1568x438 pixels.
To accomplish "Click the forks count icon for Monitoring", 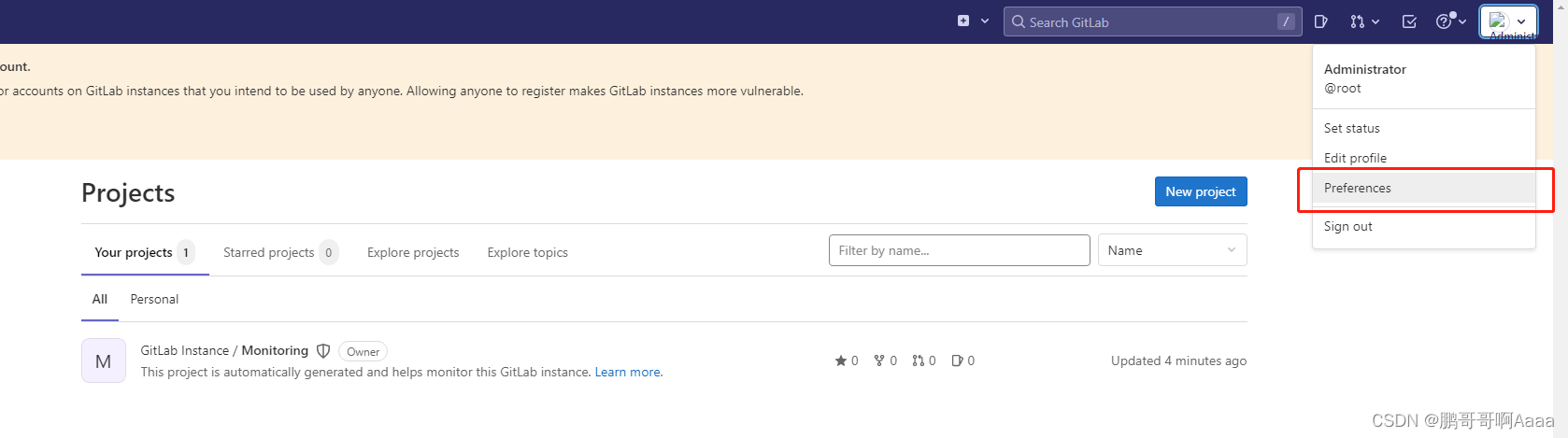I will pos(879,360).
